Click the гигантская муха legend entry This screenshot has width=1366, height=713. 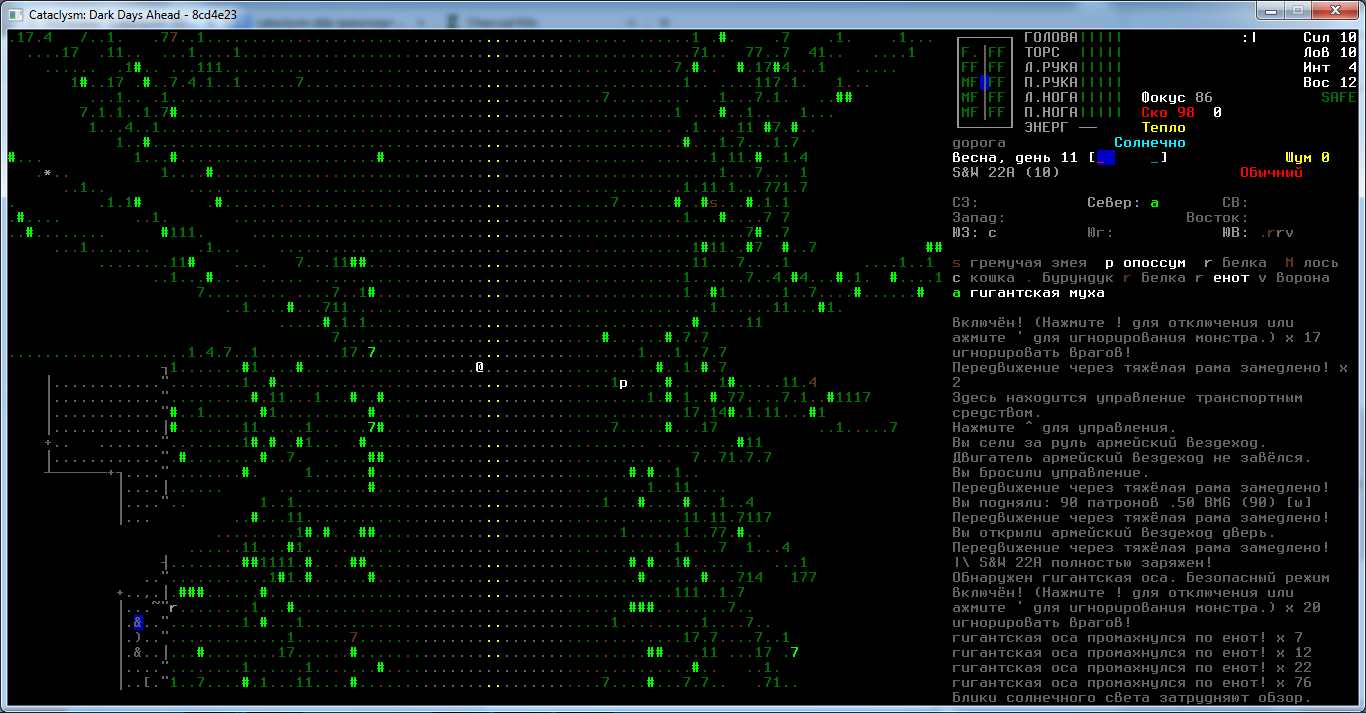click(1028, 292)
